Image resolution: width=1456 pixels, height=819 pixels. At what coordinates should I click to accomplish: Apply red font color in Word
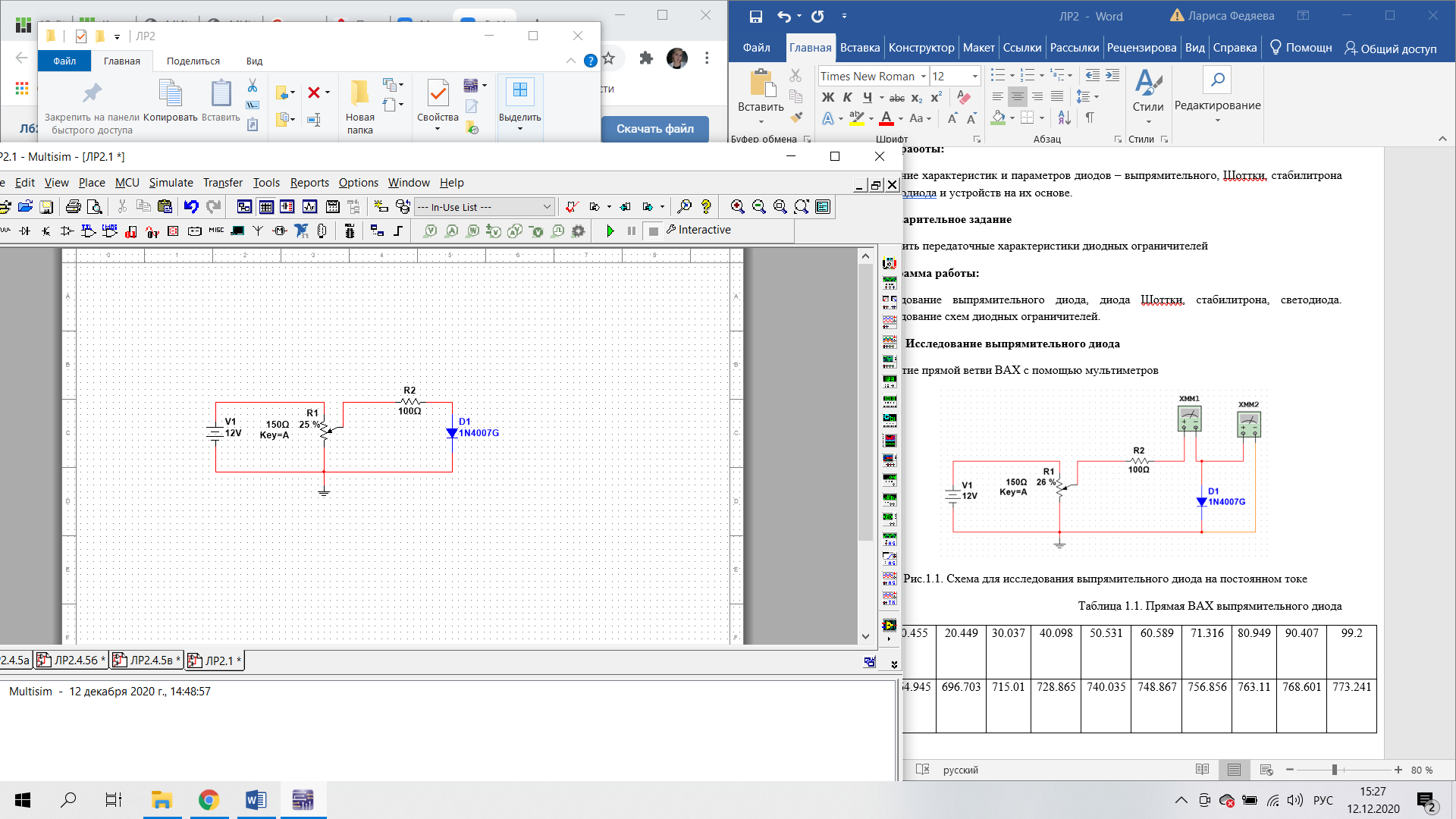886,118
